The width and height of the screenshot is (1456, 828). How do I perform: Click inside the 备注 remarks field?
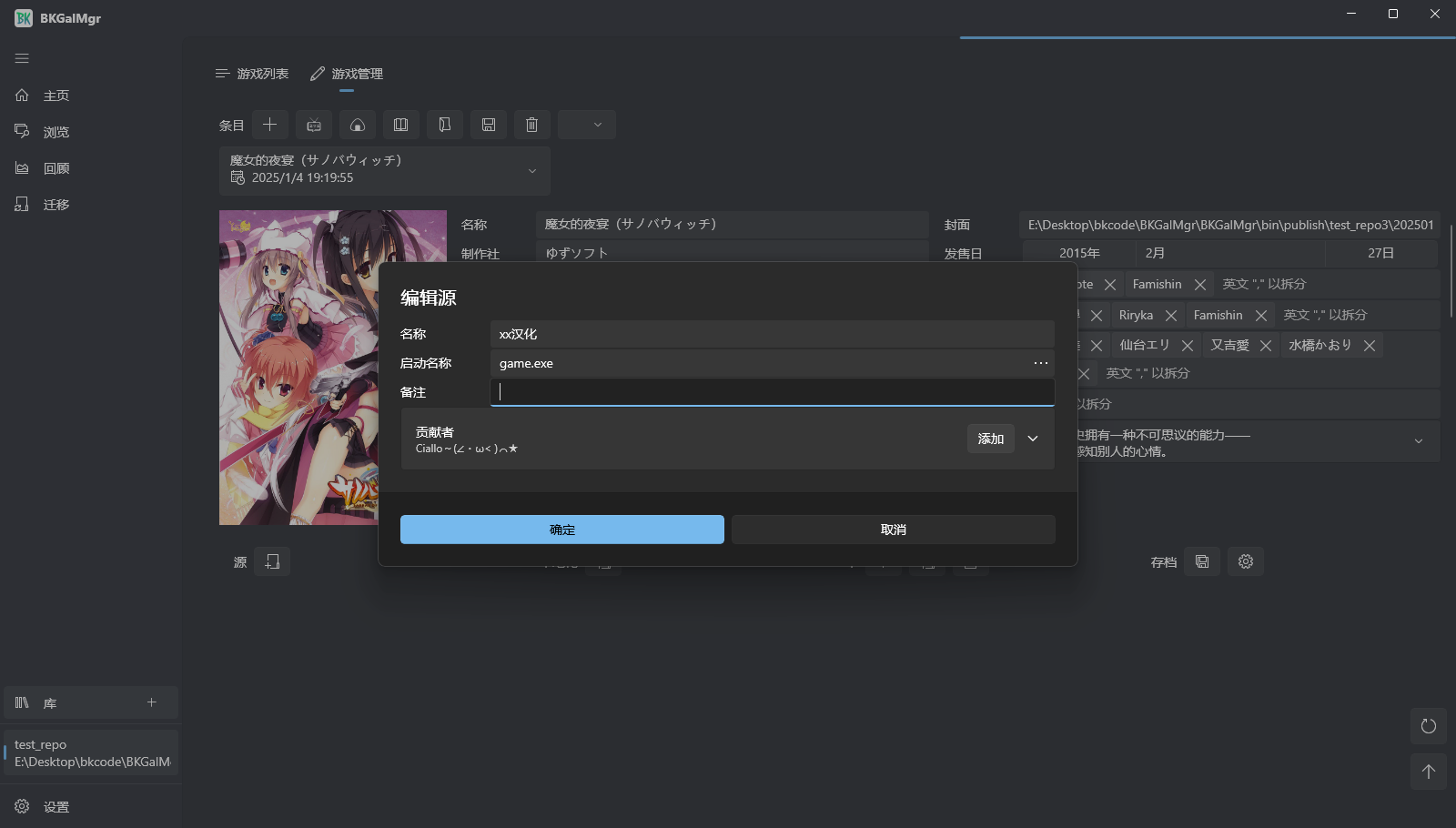[772, 391]
